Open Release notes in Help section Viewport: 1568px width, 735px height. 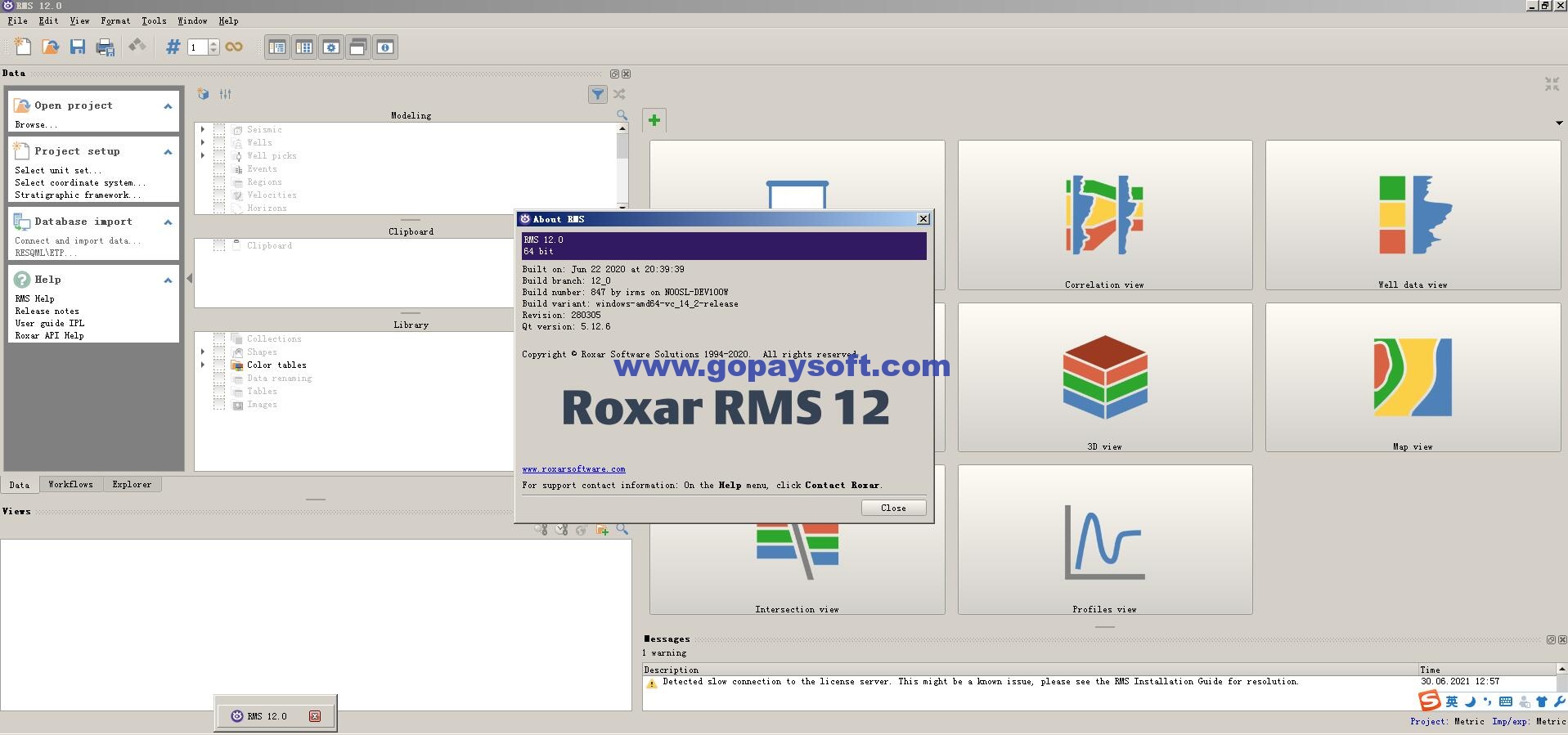coord(47,311)
